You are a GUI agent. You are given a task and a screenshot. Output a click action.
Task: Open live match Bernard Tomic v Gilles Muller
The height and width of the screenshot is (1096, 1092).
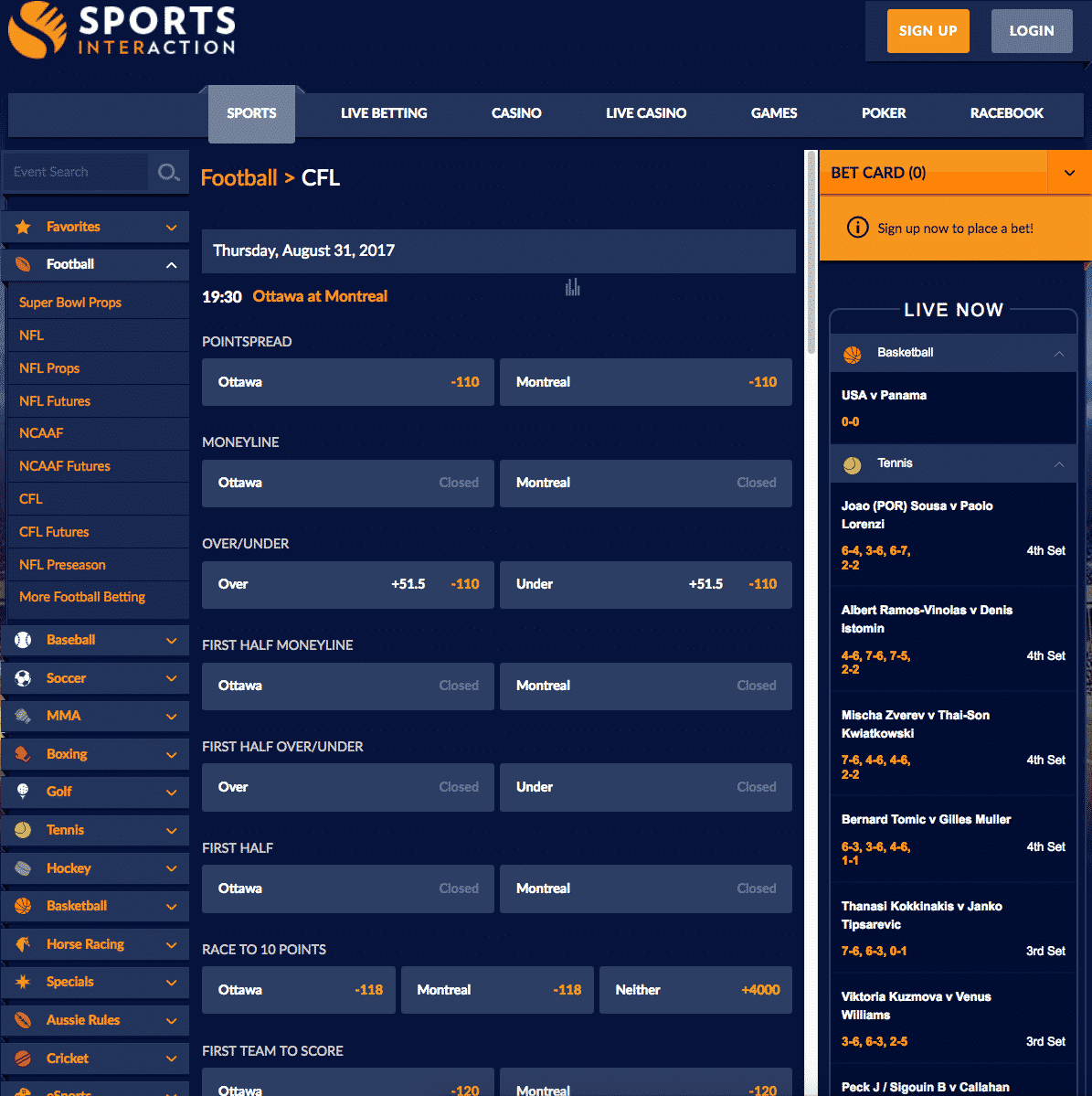[926, 819]
